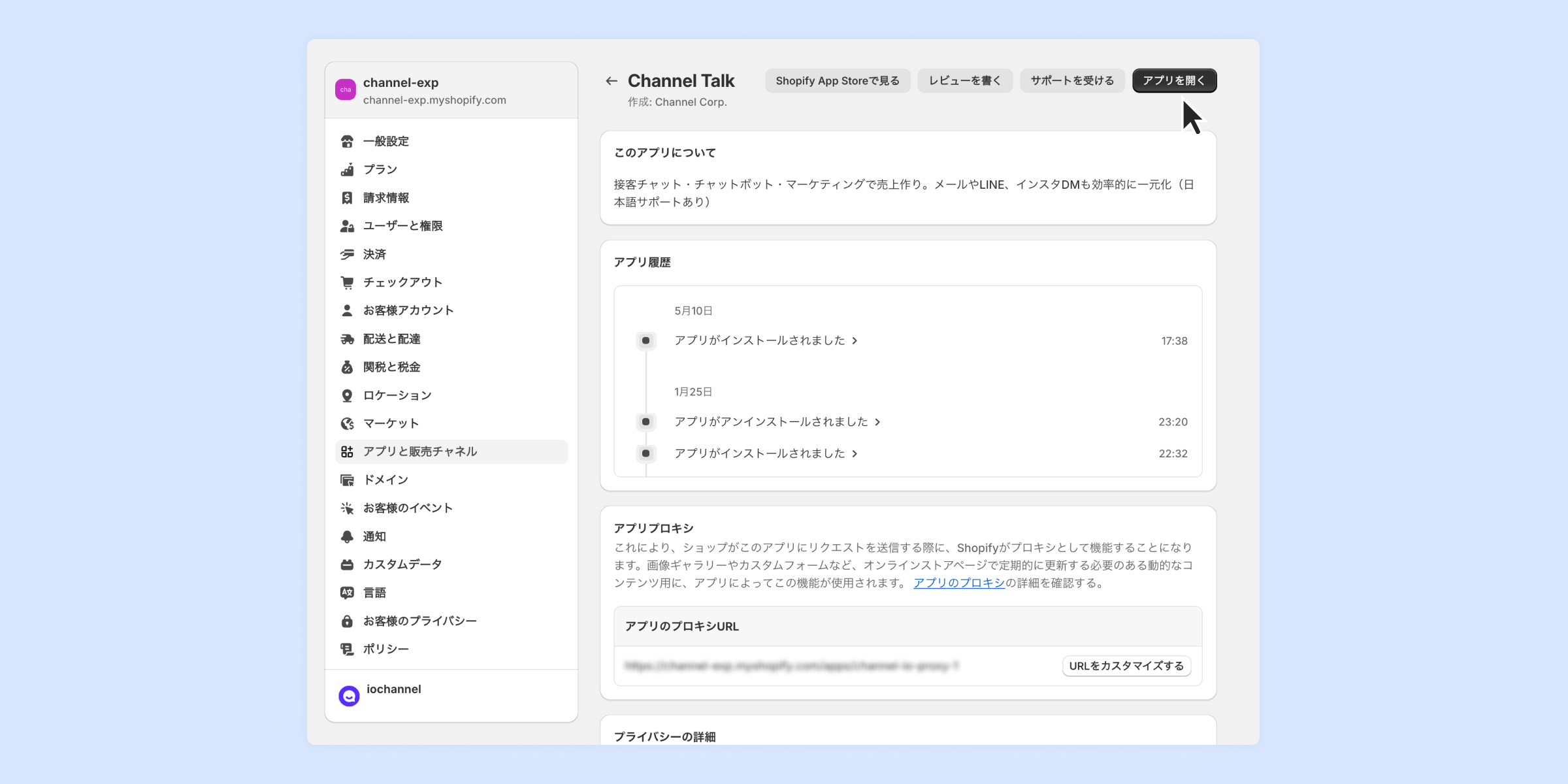
Task: Click the 作成: Channel Corp. text
Action: click(x=678, y=102)
